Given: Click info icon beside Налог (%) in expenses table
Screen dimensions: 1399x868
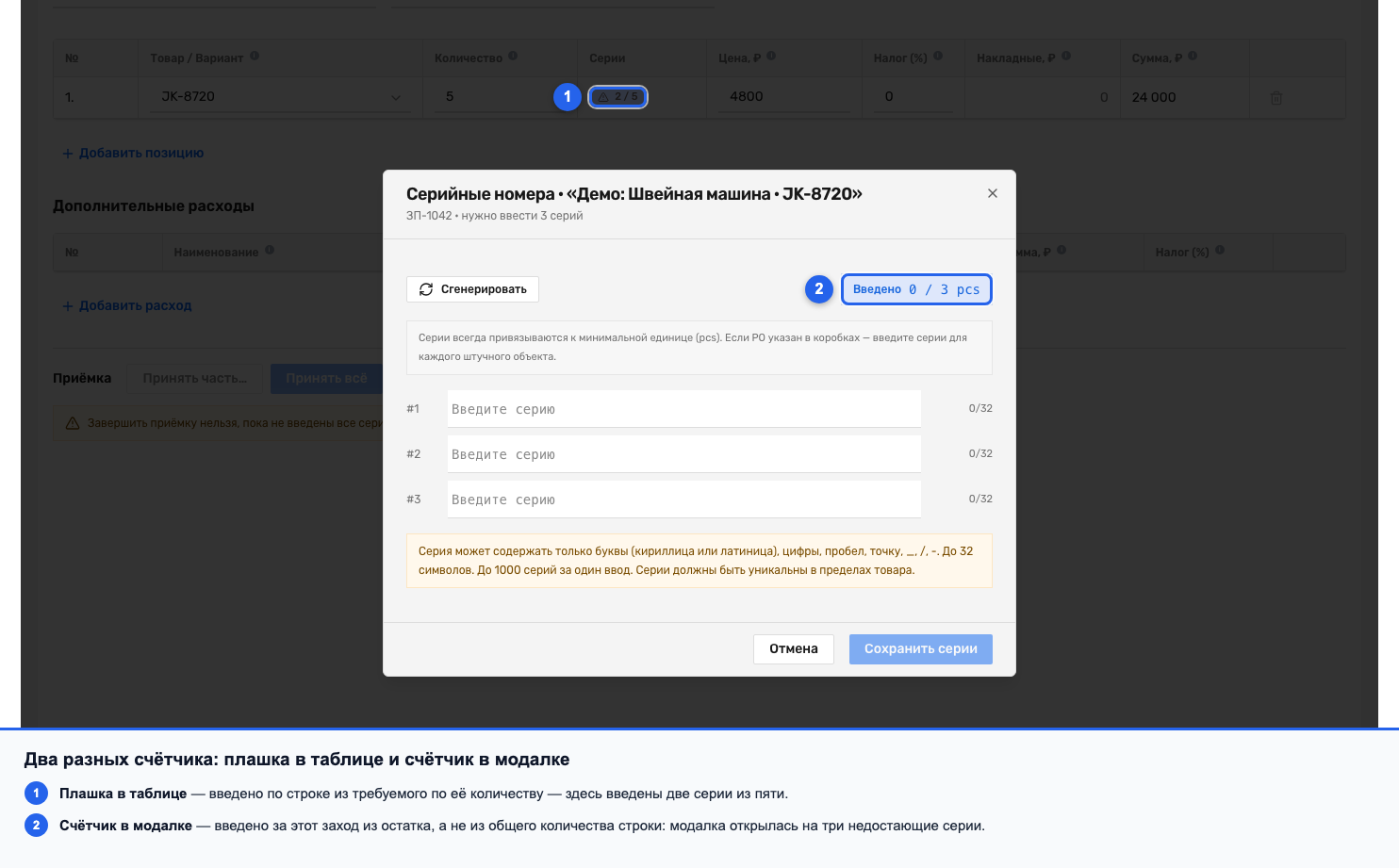Looking at the screenshot, I should tap(1220, 251).
